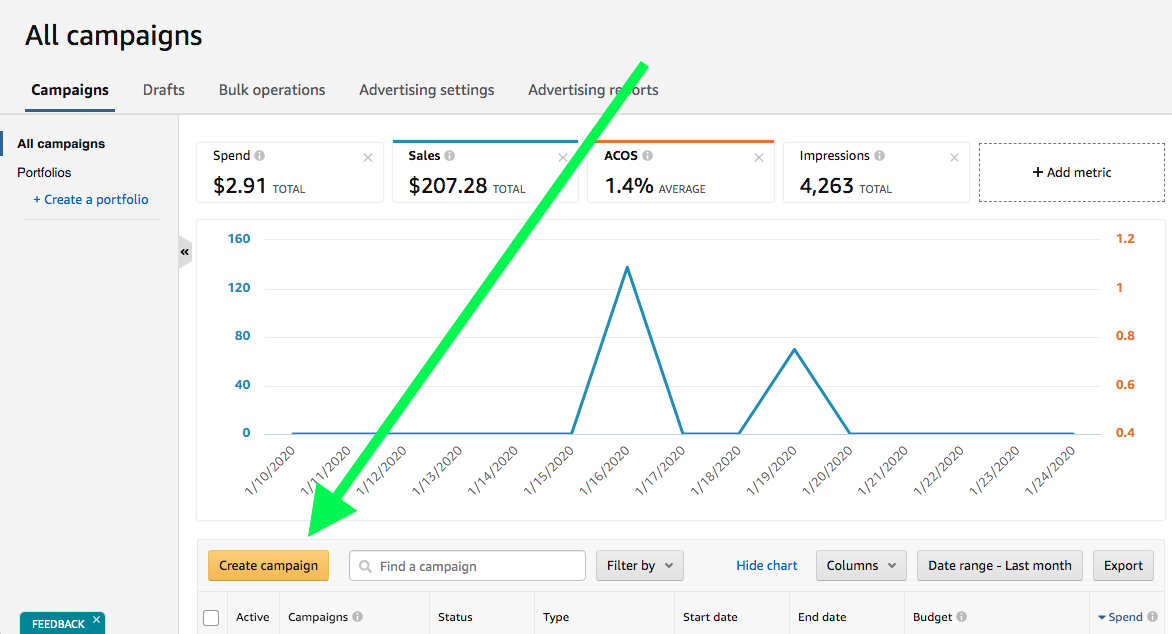Remove the Spend metric card
This screenshot has width=1172, height=634.
[x=368, y=157]
